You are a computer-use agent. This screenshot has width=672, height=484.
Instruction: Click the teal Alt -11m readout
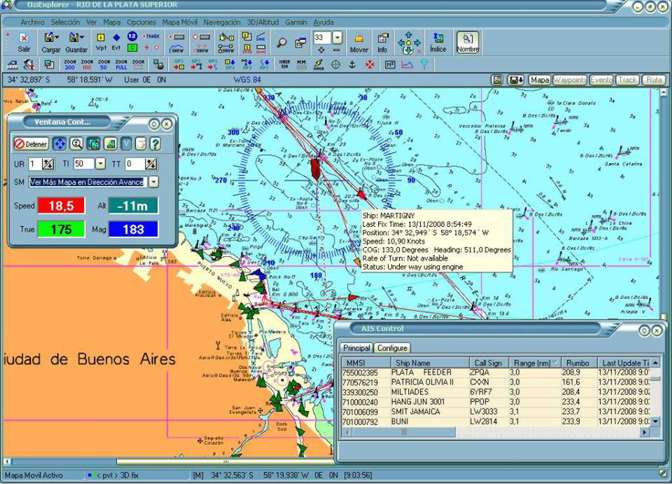pos(133,206)
